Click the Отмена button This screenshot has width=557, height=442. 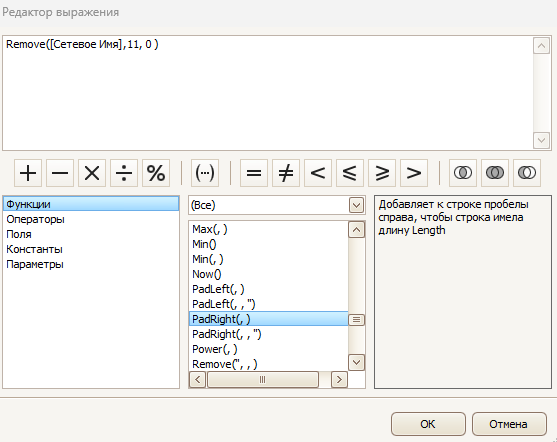pyautogui.click(x=509, y=424)
